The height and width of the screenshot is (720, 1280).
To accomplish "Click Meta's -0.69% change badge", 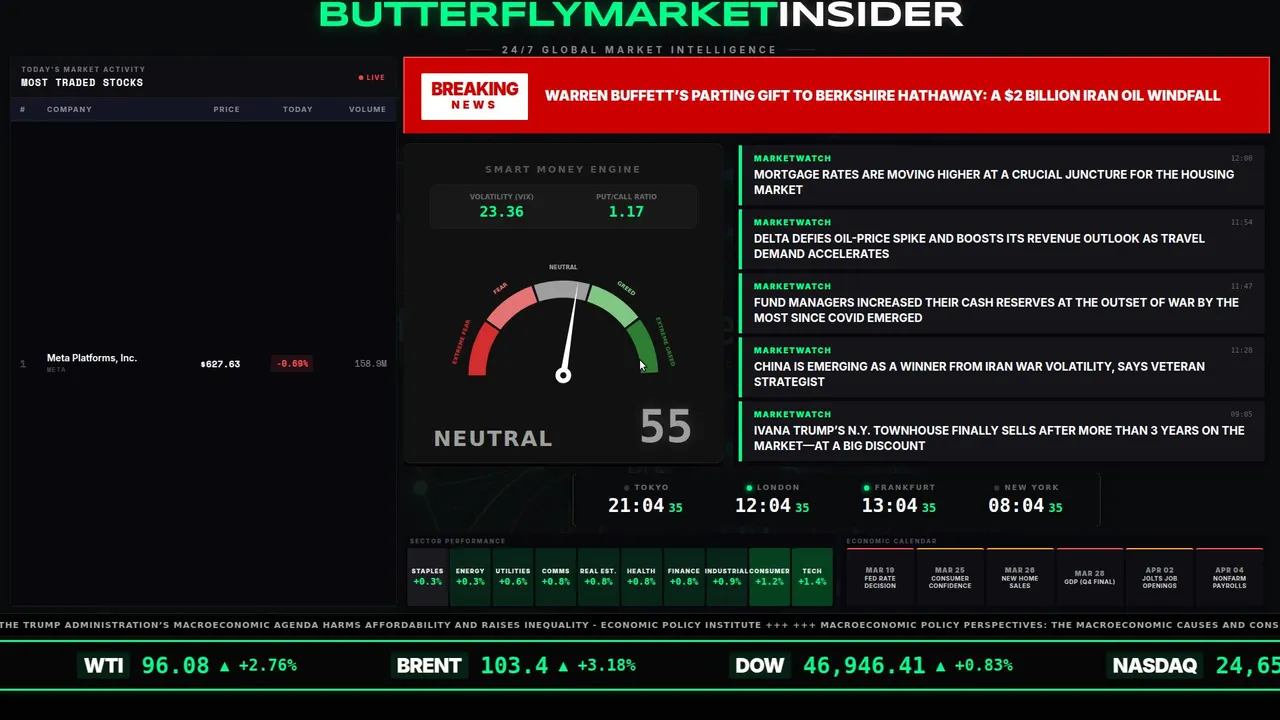I will [292, 364].
